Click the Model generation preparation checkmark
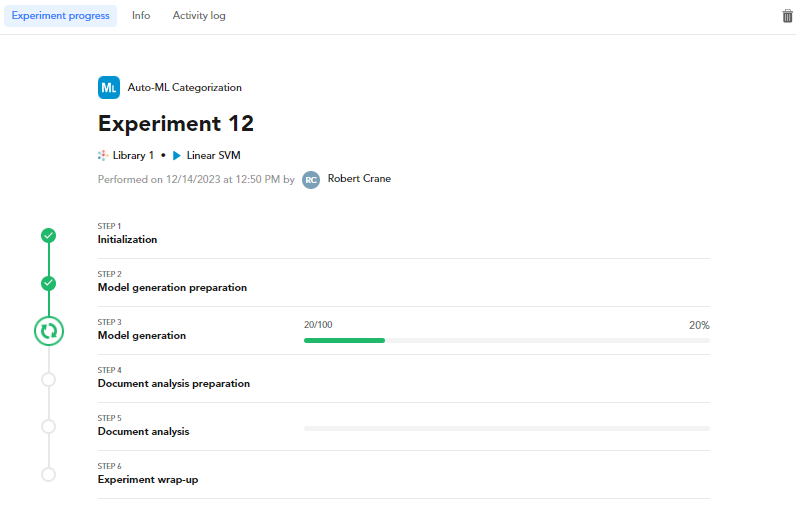 48,283
